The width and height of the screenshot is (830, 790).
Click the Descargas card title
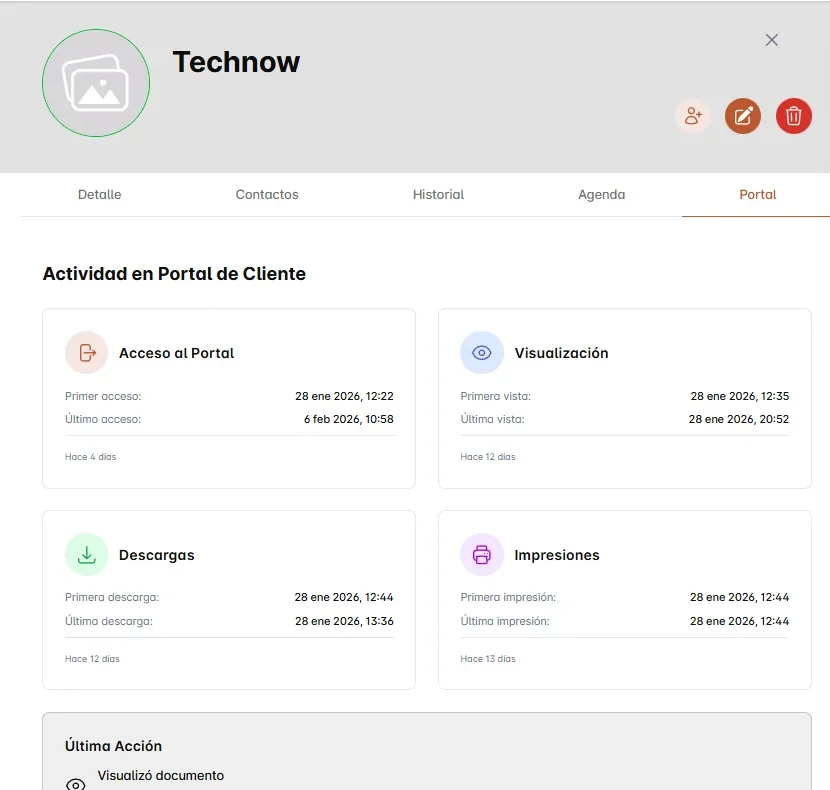pyautogui.click(x=157, y=555)
